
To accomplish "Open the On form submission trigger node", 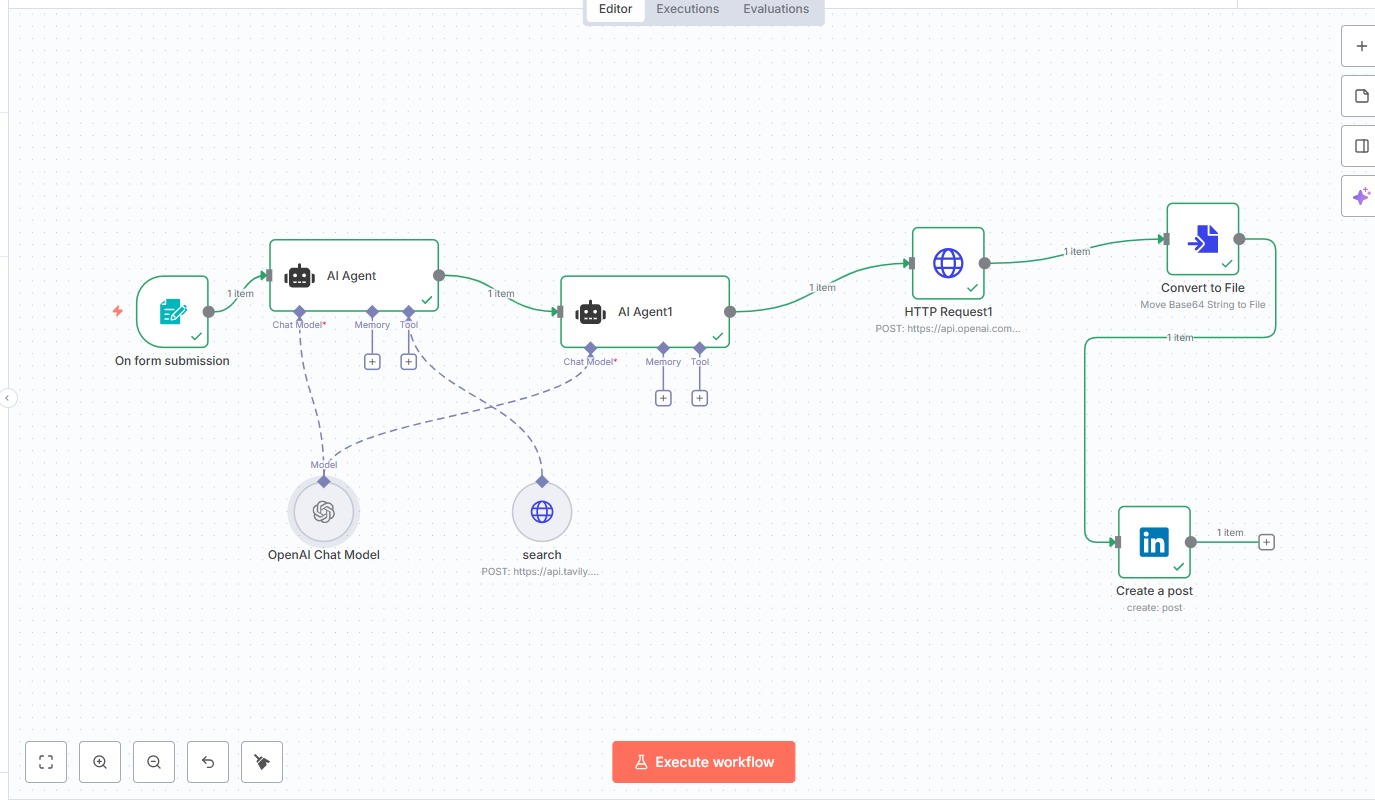I will [172, 312].
